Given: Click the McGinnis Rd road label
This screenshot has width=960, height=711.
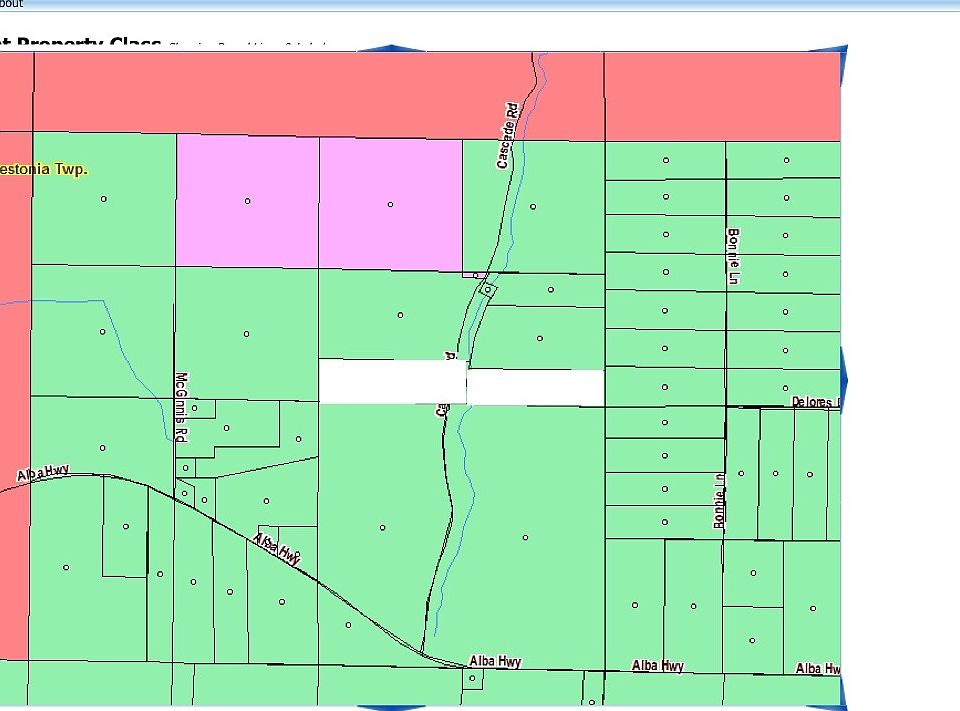Looking at the screenshot, I should click(181, 407).
